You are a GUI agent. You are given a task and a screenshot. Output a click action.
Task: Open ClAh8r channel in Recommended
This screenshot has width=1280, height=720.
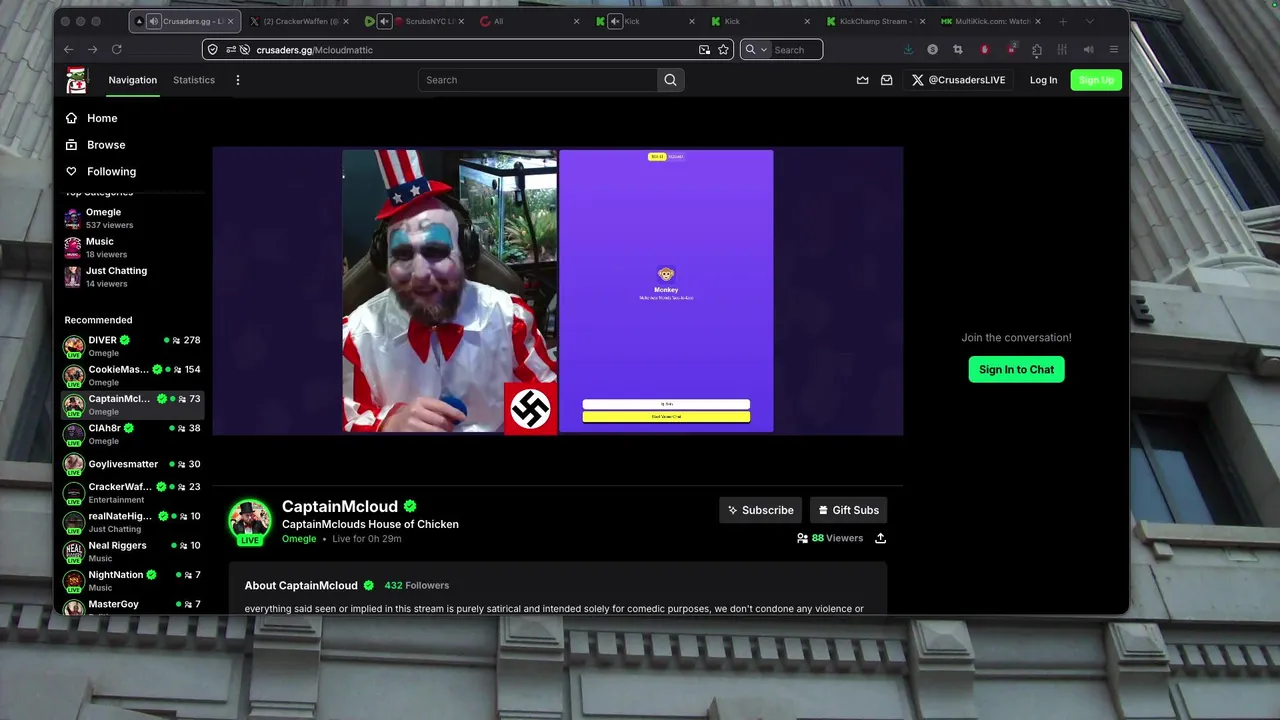pyautogui.click(x=132, y=434)
